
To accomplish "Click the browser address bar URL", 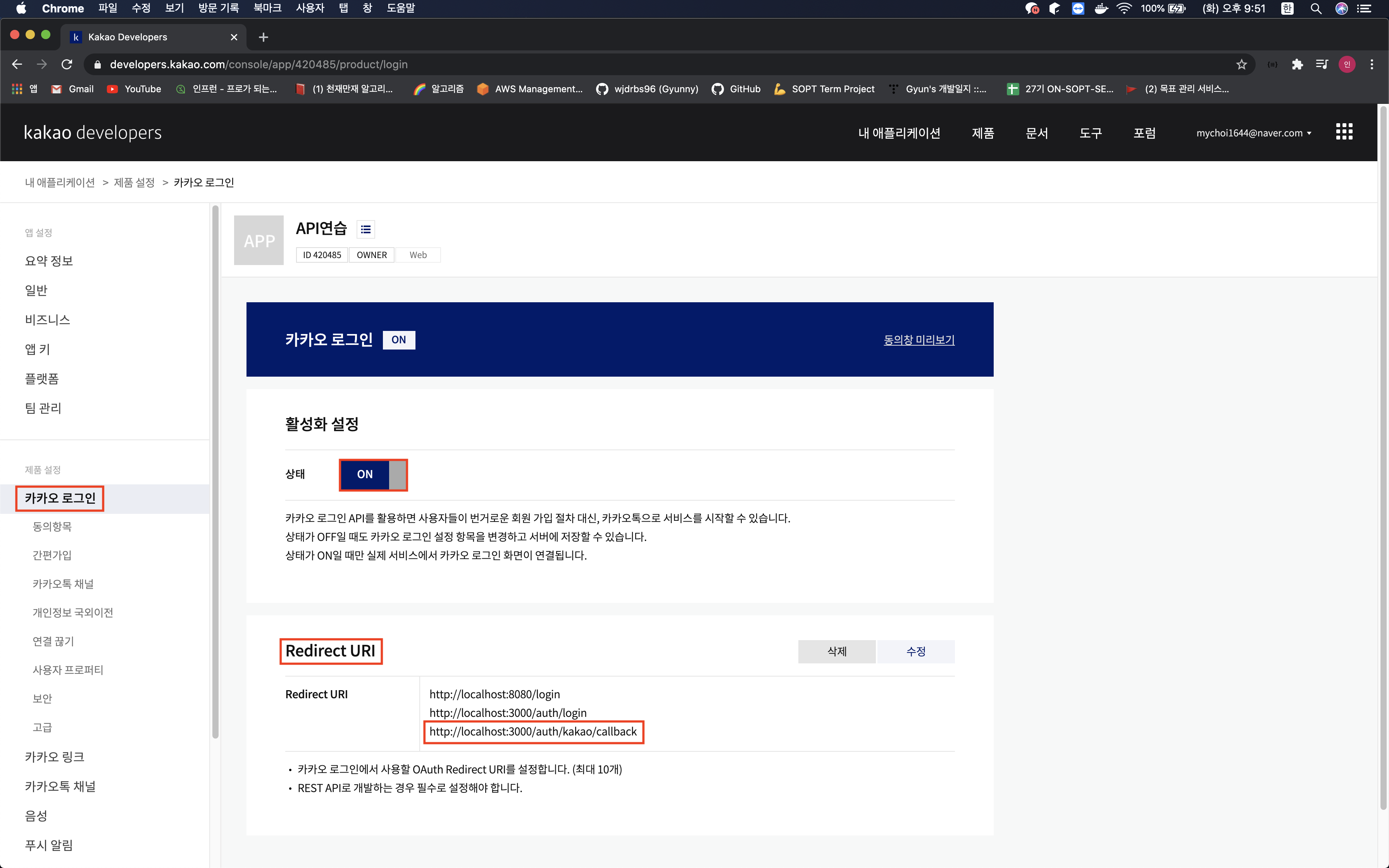I will (x=259, y=64).
